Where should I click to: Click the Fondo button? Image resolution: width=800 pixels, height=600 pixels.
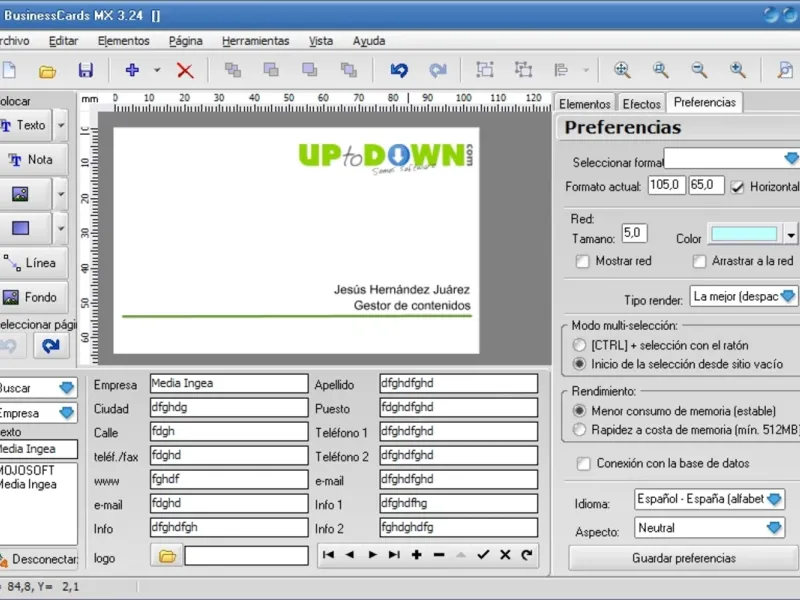coord(33,297)
